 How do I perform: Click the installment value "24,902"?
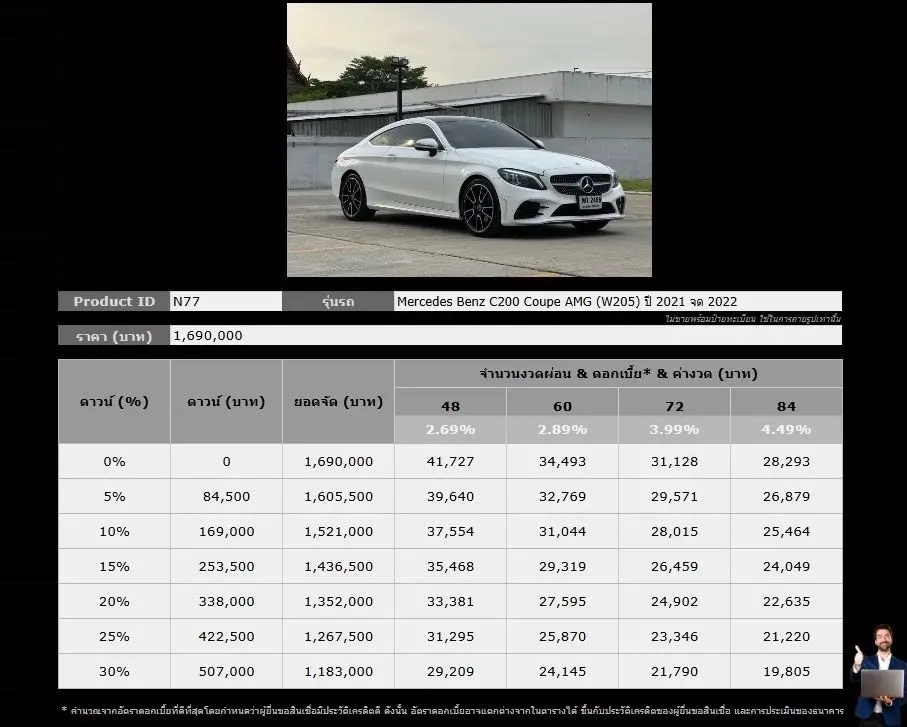click(x=674, y=601)
